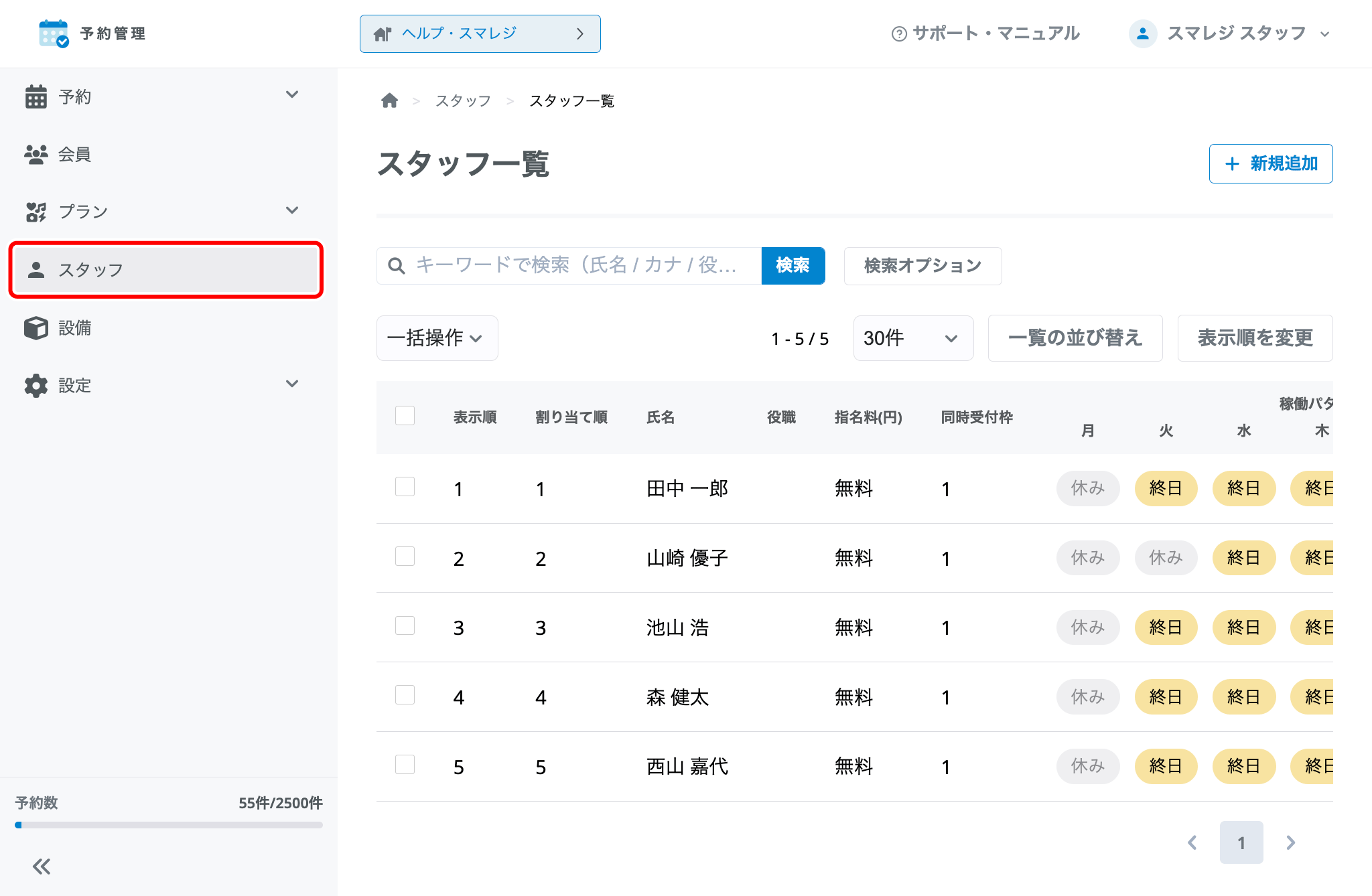Screen dimensions: 1372x896
Task: Click the home breadcrumb icon
Action: click(x=390, y=100)
